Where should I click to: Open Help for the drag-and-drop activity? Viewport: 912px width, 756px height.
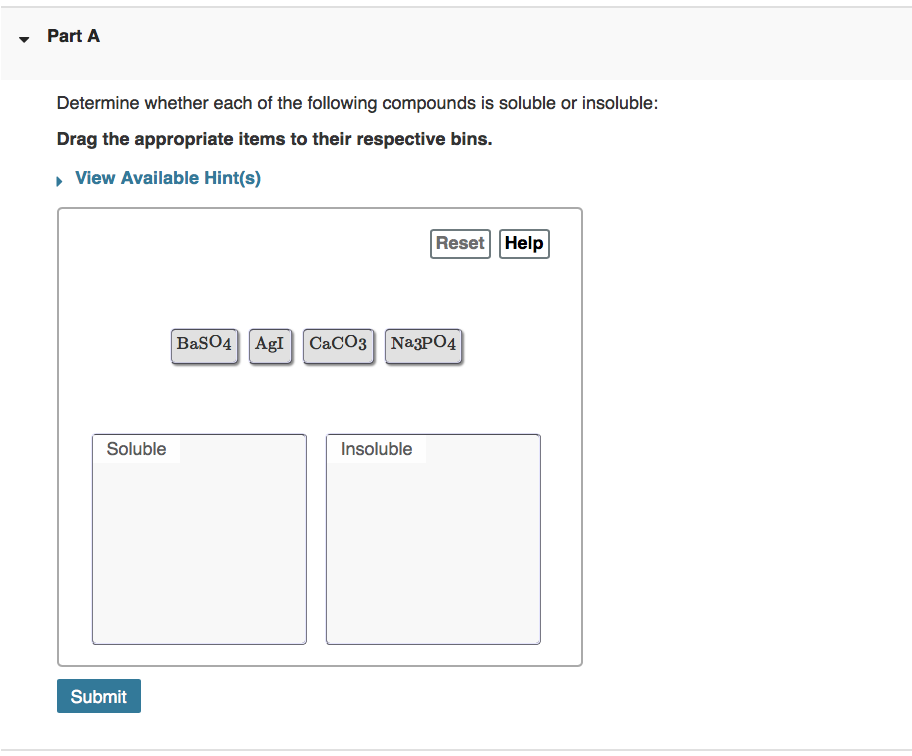(524, 243)
